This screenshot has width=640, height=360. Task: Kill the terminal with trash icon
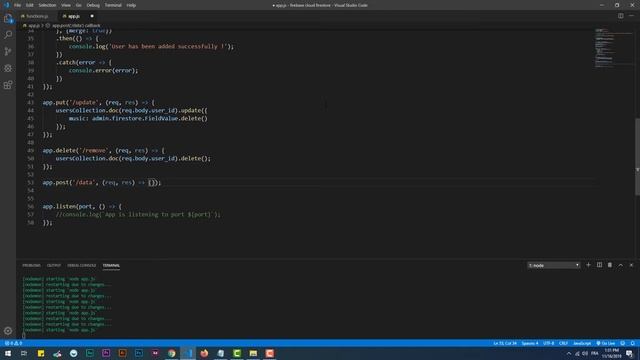(610, 265)
